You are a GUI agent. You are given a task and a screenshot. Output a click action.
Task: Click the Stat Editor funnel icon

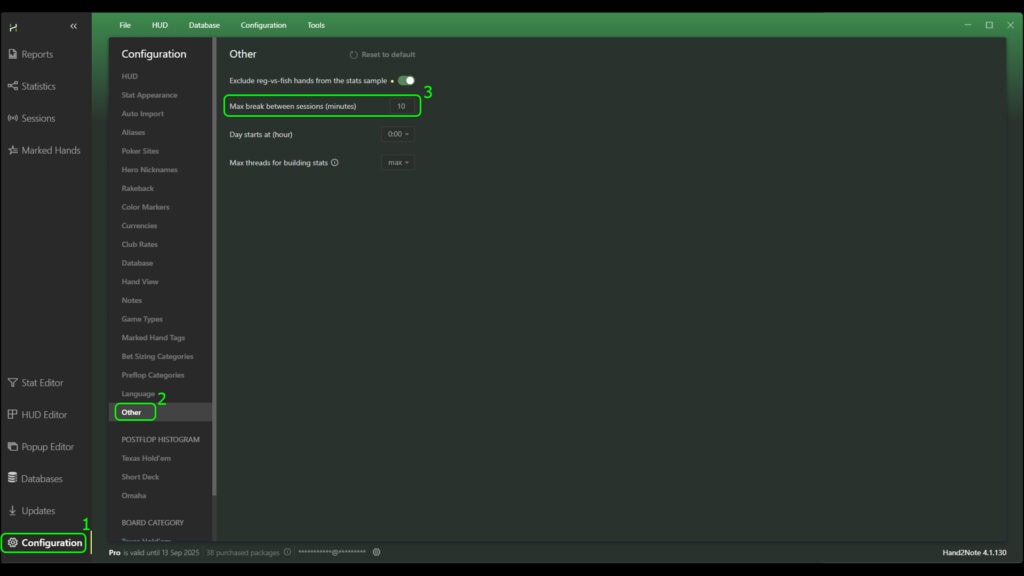13,383
